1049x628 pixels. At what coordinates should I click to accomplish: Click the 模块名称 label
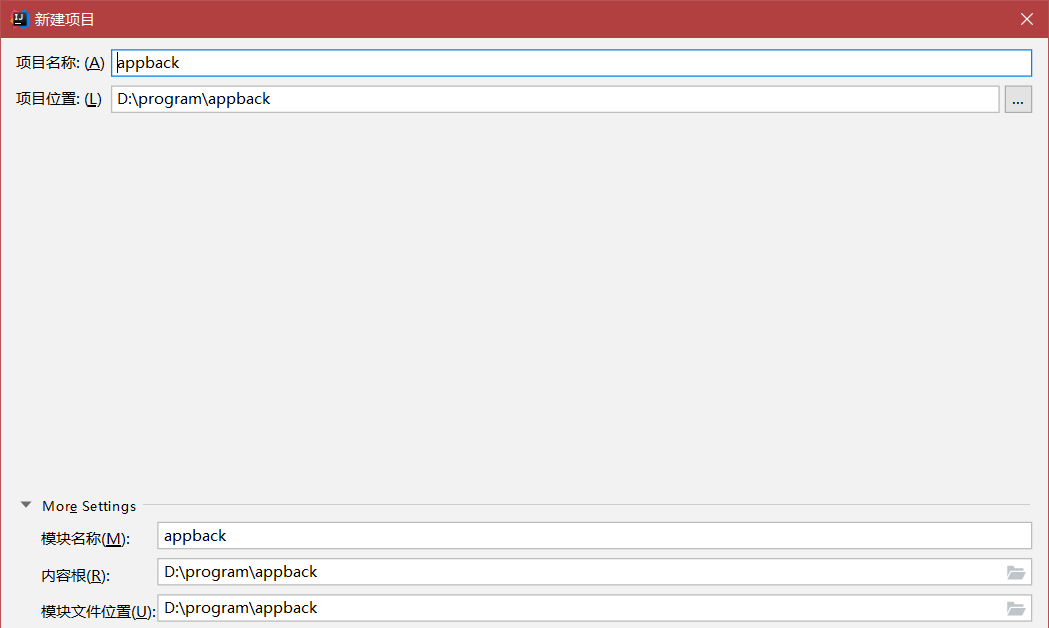pos(86,538)
